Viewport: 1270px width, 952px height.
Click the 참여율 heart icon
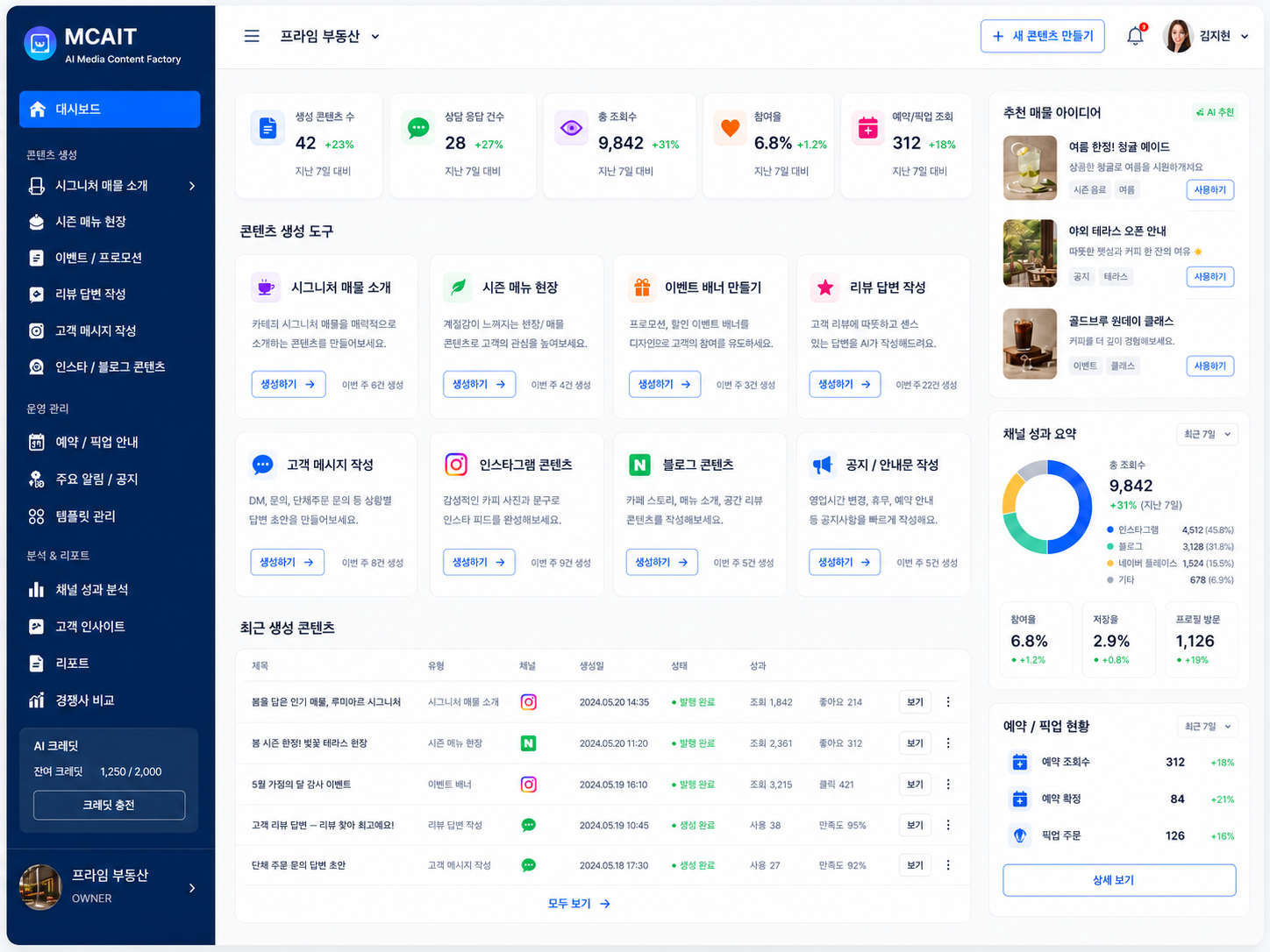730,129
